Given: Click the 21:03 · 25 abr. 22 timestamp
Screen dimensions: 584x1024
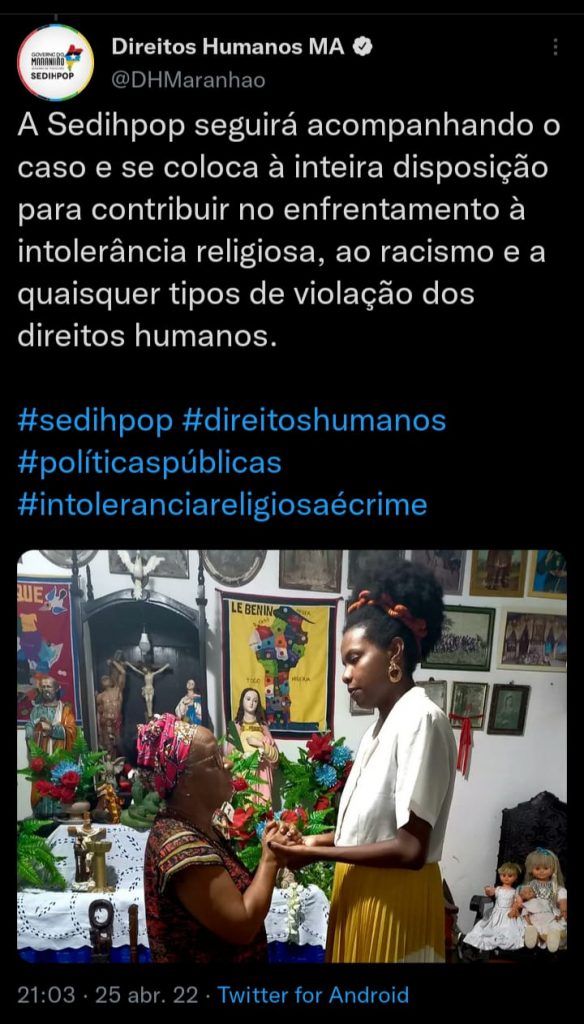Looking at the screenshot, I should tap(108, 995).
